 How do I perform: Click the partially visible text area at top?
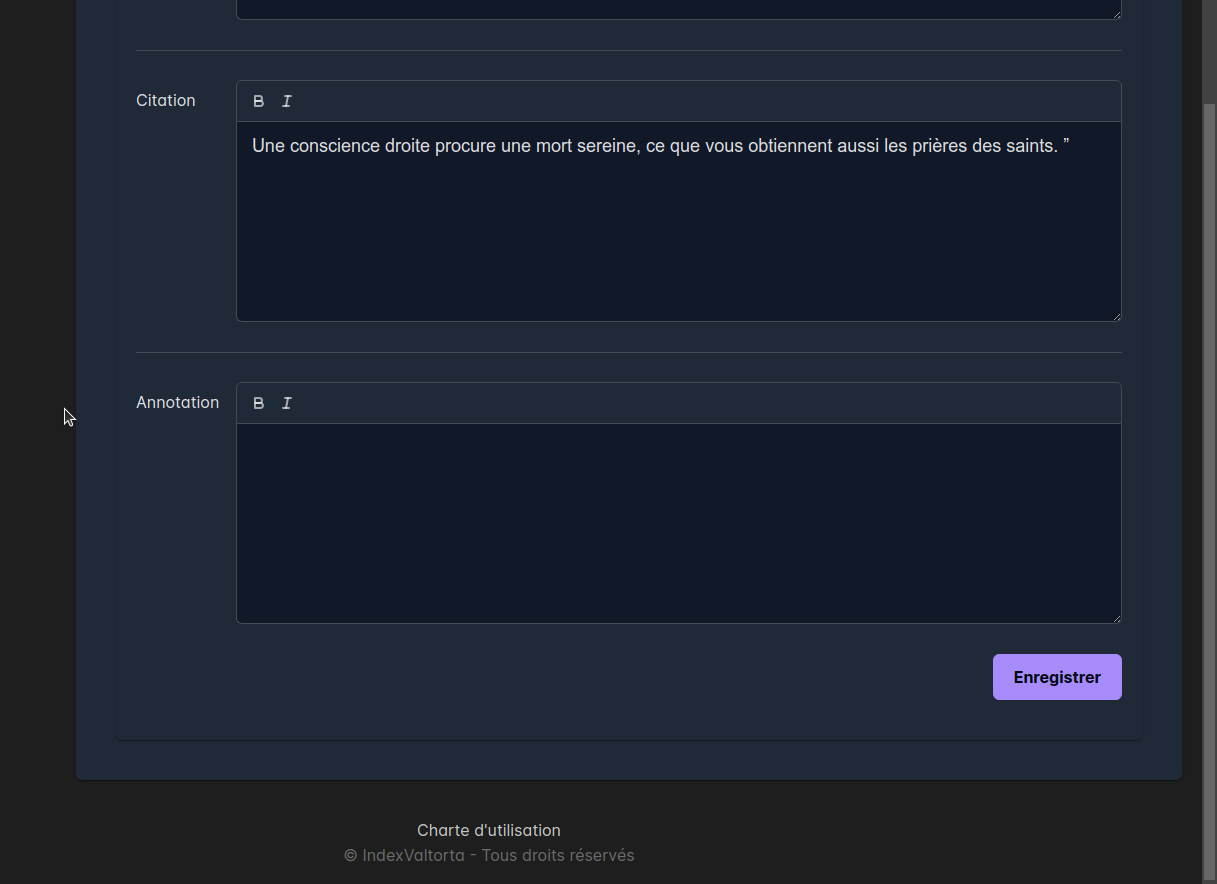click(x=678, y=9)
